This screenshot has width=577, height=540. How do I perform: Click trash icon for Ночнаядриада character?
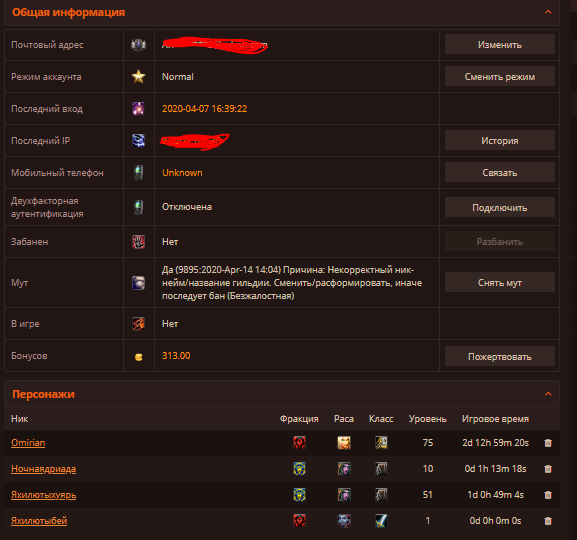548,469
